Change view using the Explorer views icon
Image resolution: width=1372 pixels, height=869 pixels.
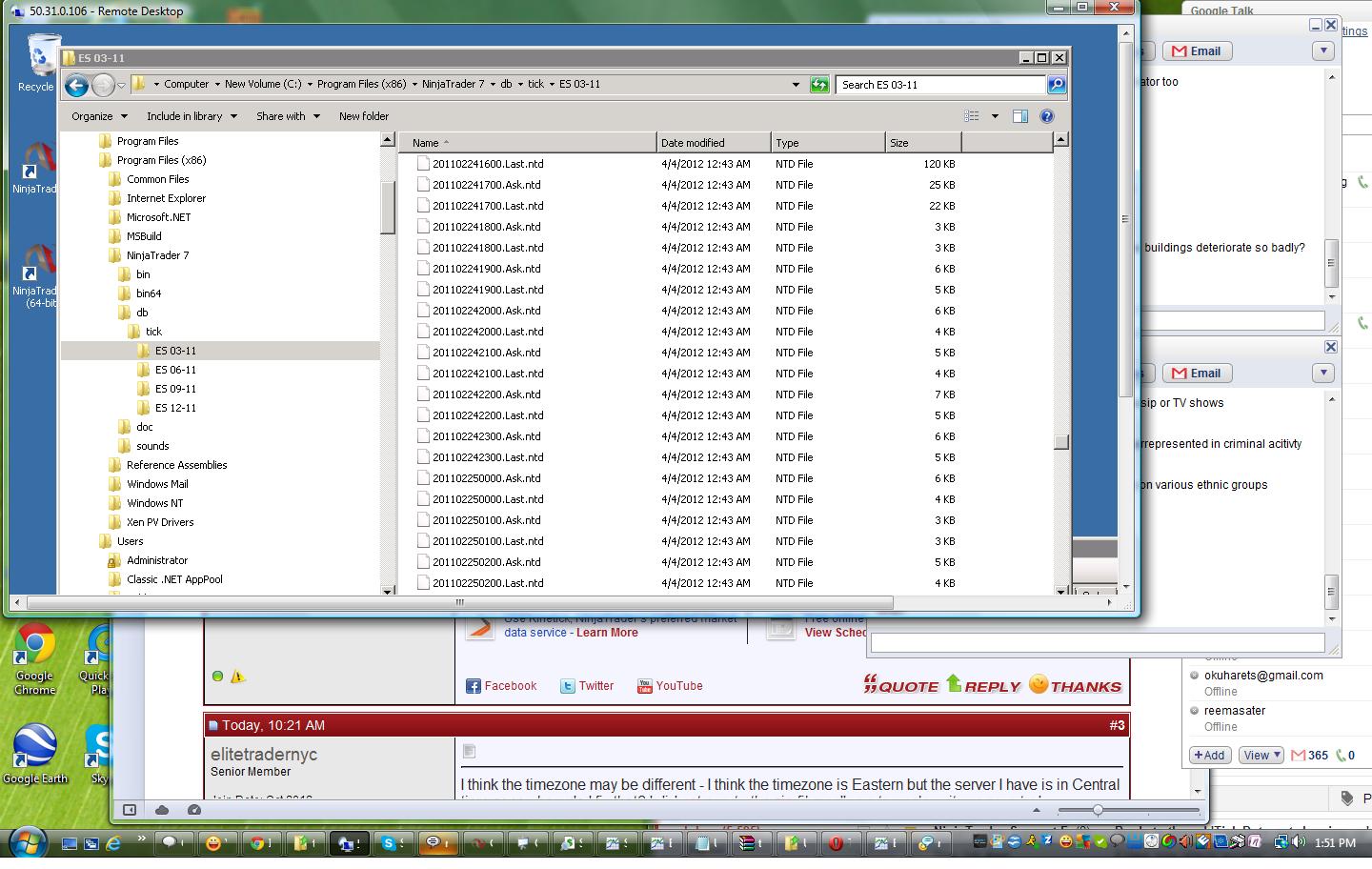pos(972,116)
